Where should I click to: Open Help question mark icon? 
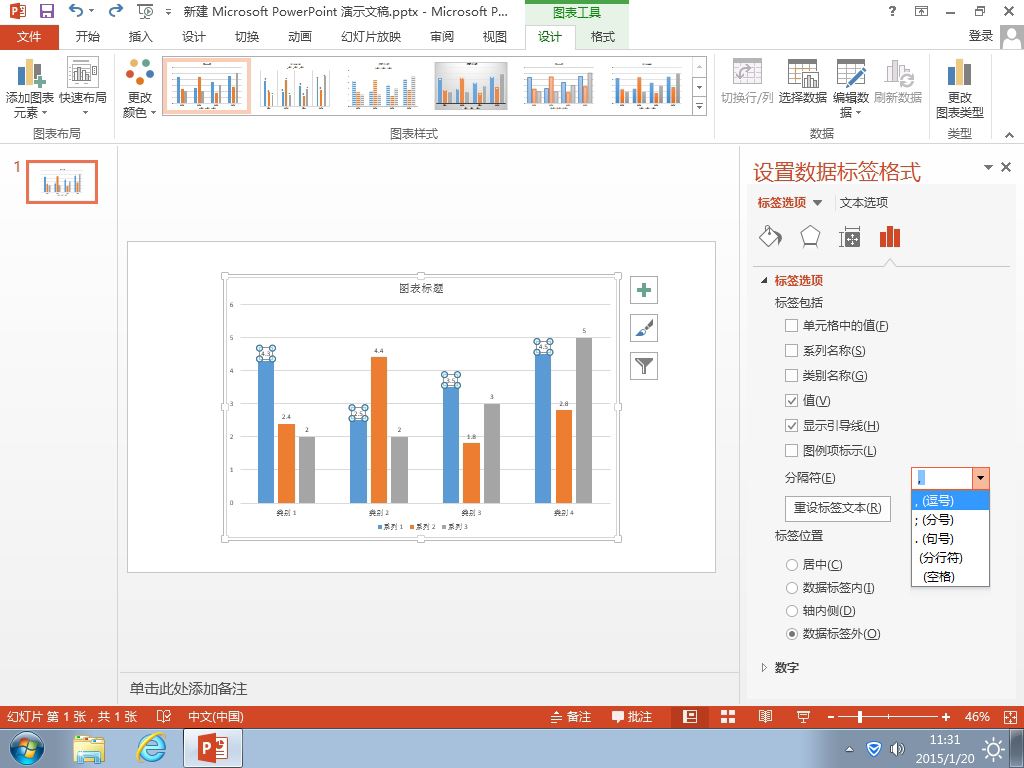click(893, 11)
